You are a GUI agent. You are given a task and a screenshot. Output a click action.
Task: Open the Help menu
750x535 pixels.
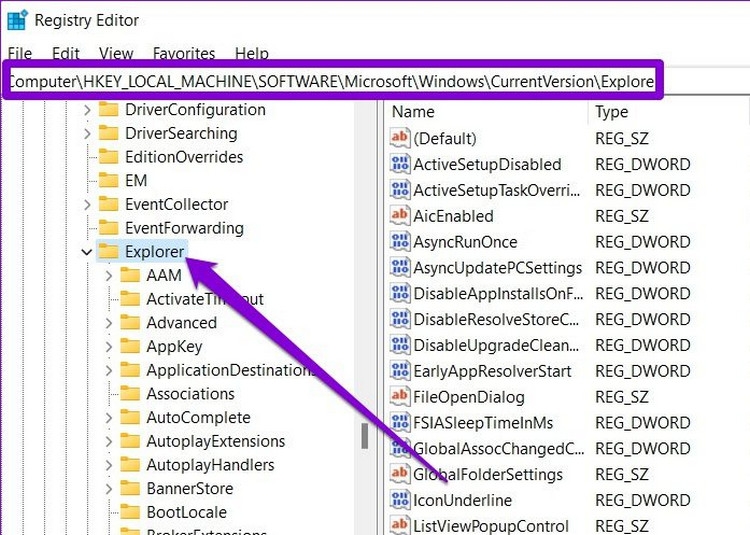coord(252,53)
